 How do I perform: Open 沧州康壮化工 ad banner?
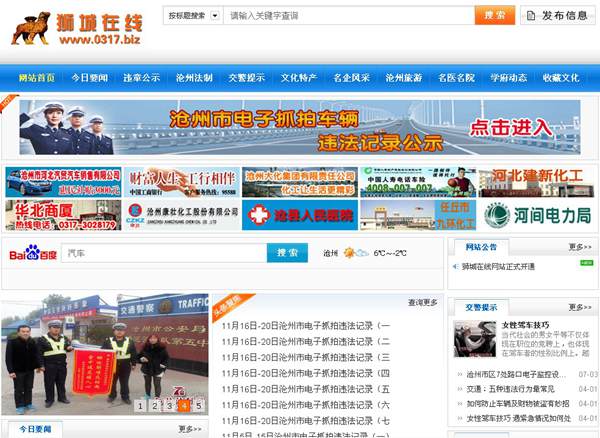tap(182, 215)
